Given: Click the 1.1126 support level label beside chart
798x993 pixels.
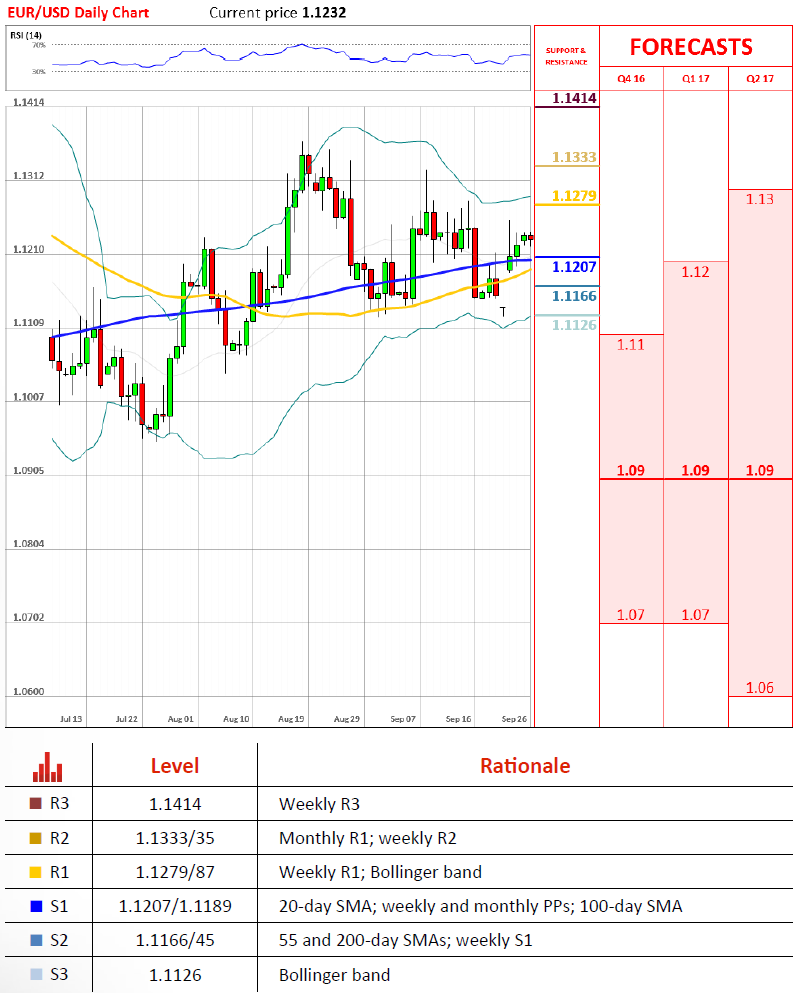Looking at the screenshot, I should pos(574,325).
